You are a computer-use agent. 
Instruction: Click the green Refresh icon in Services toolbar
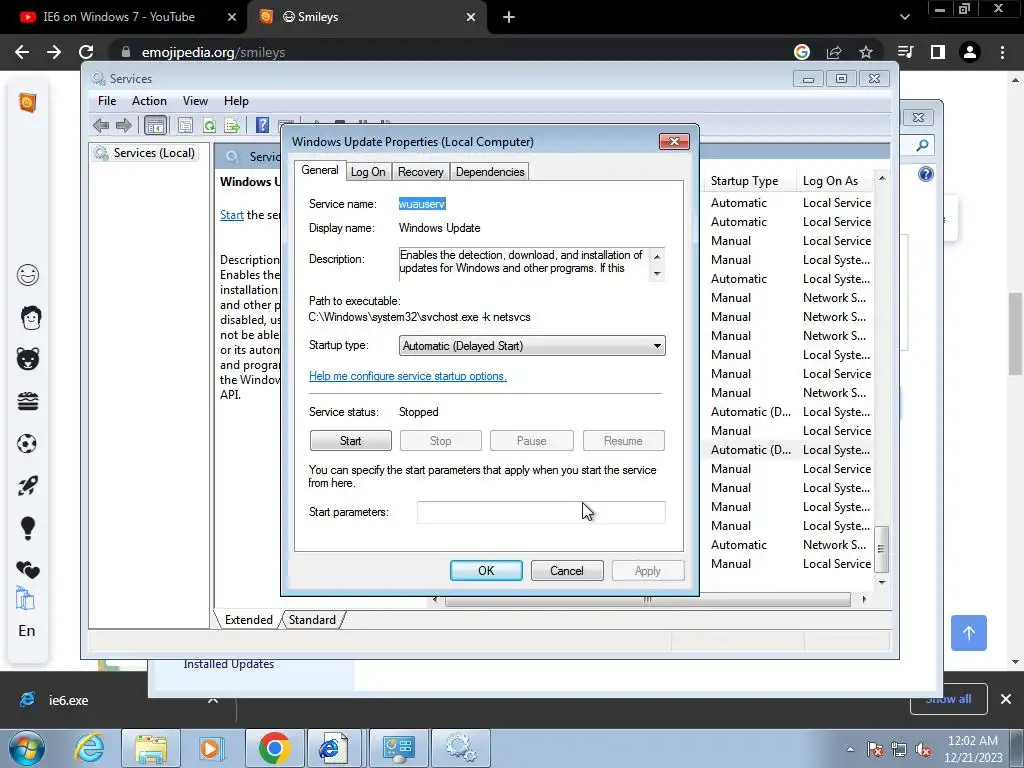coord(210,125)
